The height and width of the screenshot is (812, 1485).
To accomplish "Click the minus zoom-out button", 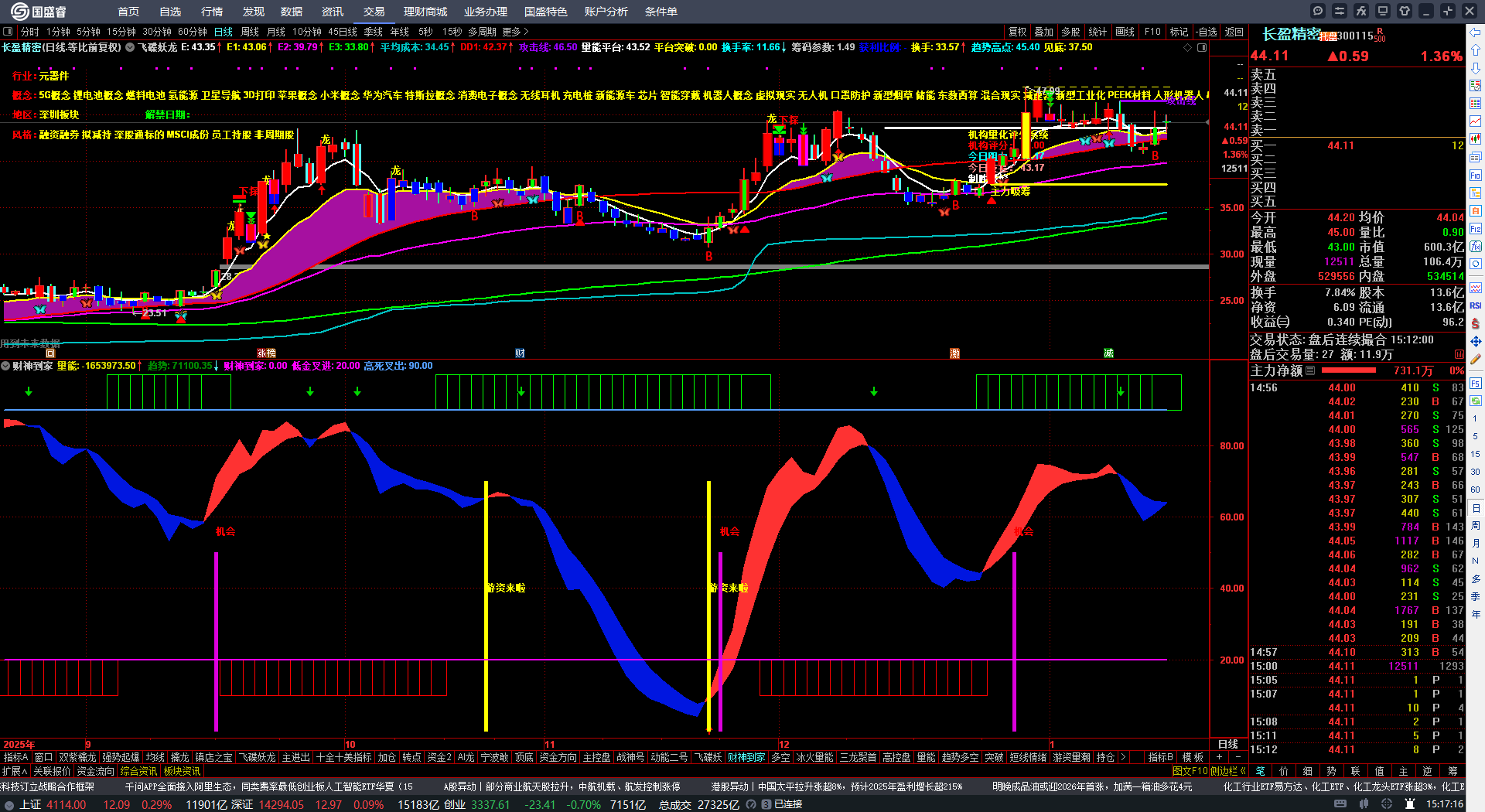I will pyautogui.click(x=1237, y=757).
